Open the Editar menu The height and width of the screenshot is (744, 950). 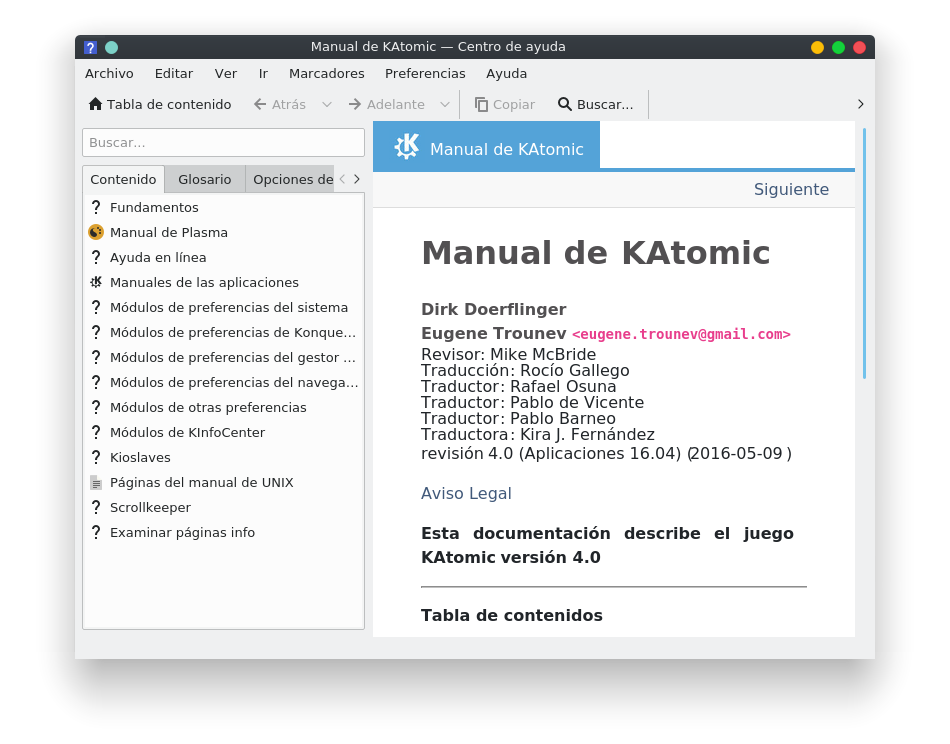[x=174, y=74]
